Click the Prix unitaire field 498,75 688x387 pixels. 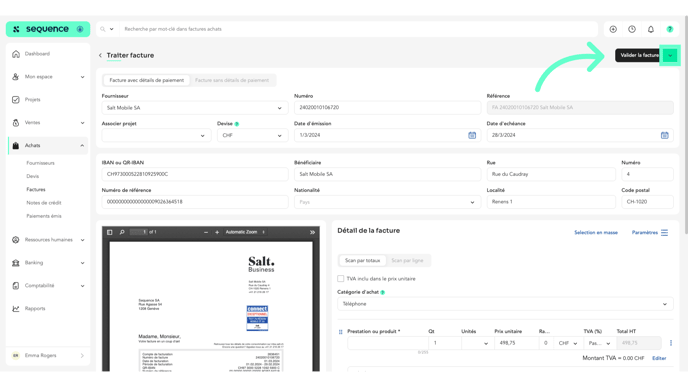(x=516, y=343)
